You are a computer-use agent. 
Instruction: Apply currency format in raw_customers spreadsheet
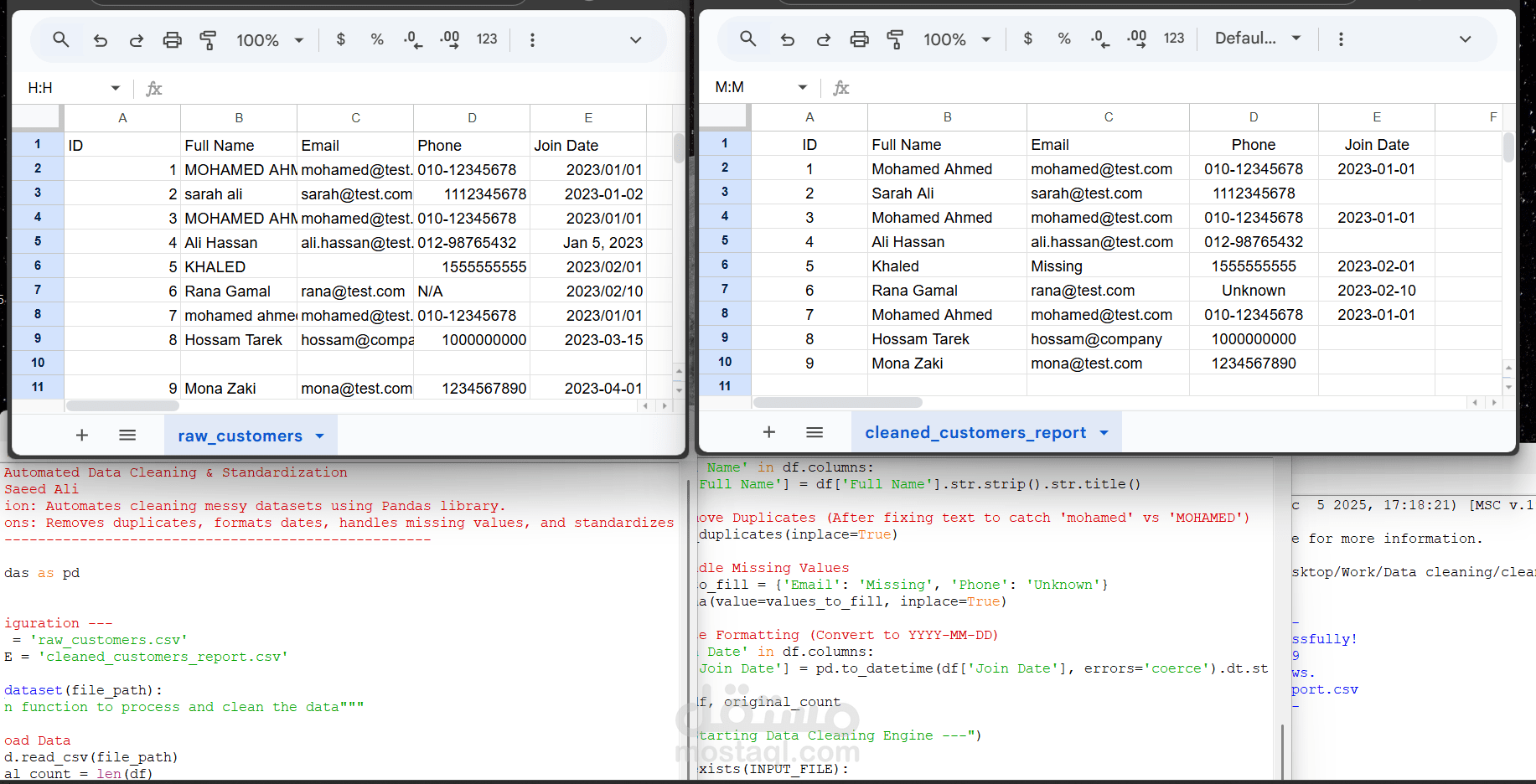coord(341,39)
